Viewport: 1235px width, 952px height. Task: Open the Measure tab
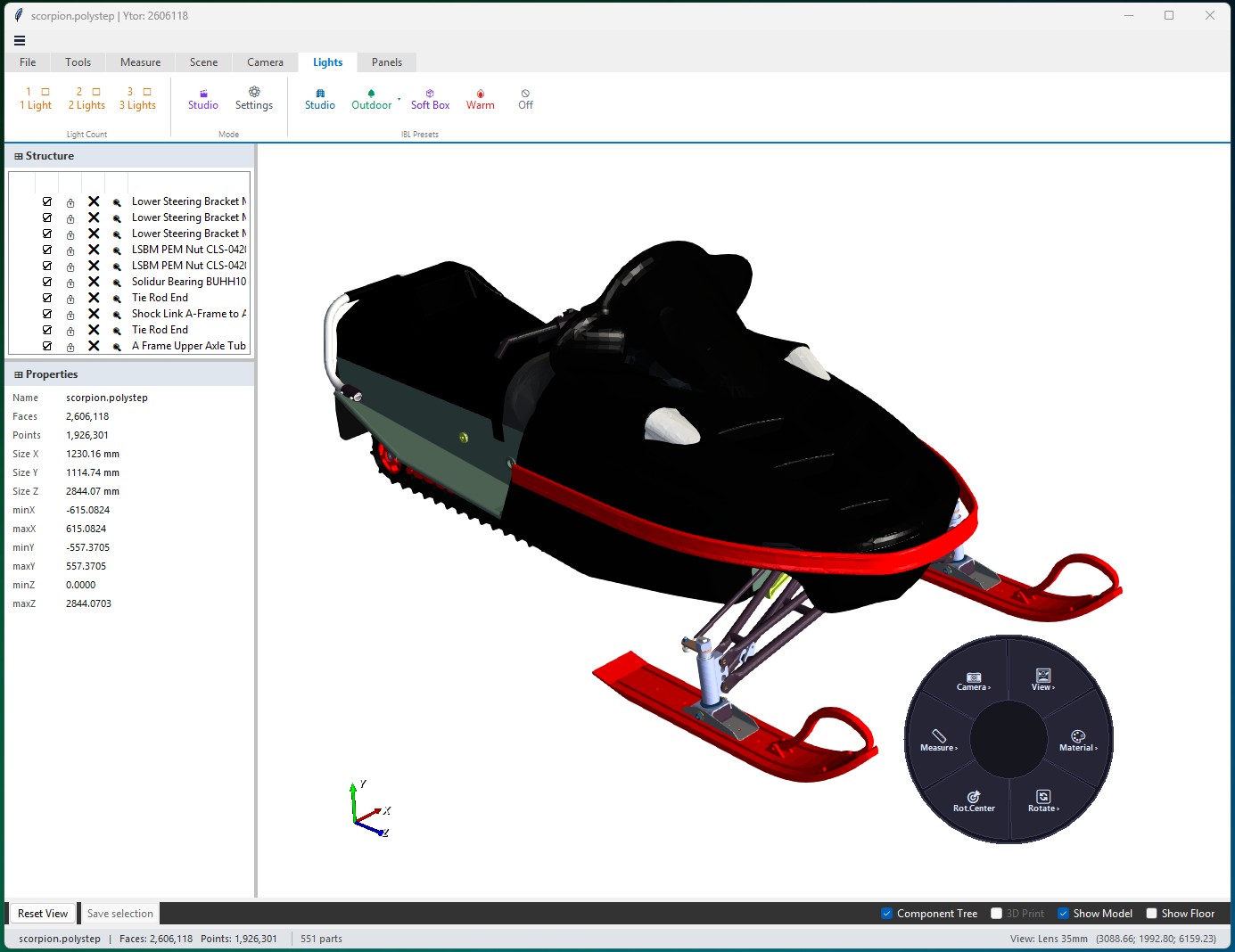(141, 62)
